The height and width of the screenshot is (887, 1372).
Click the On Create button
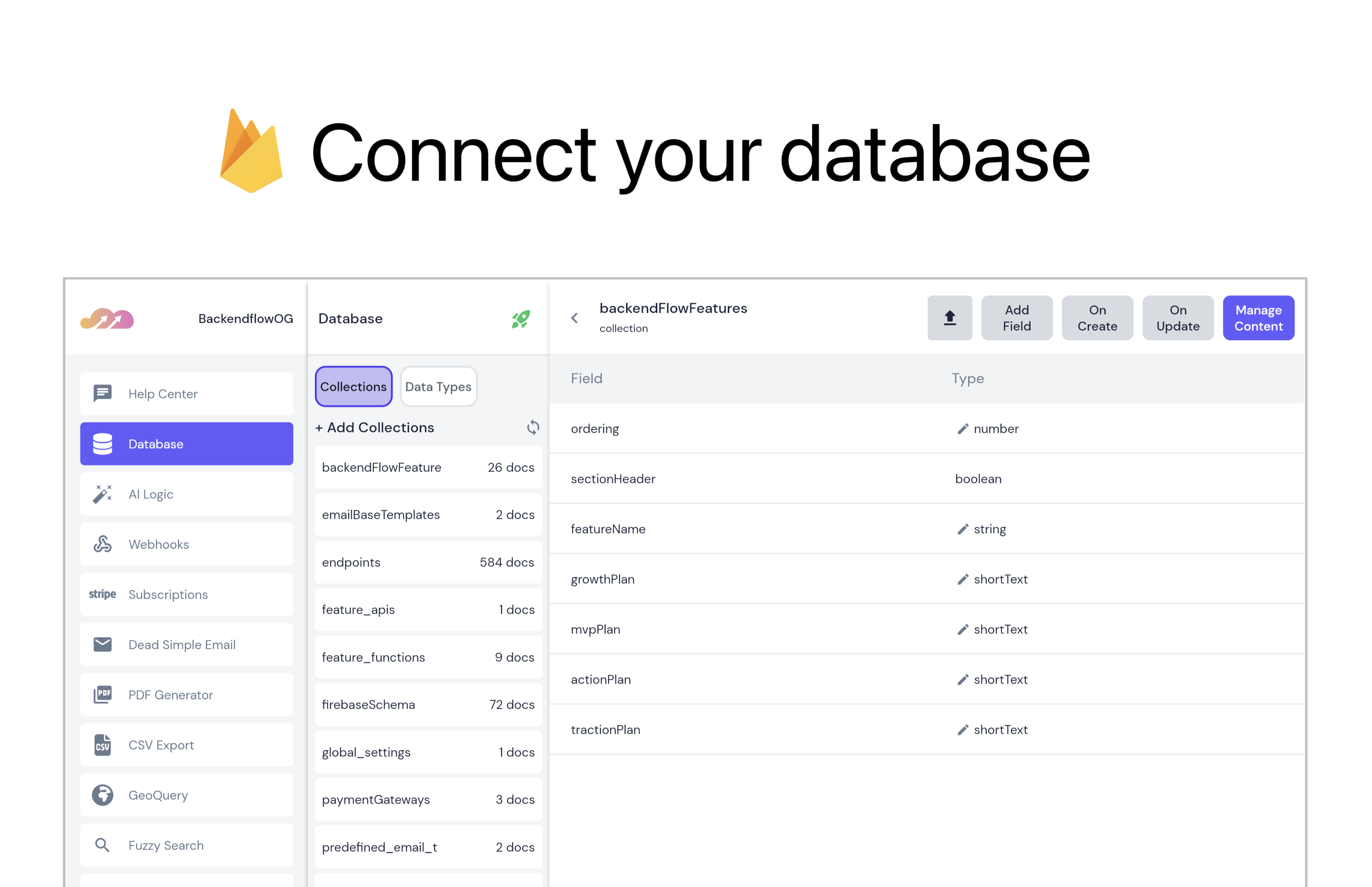click(1097, 318)
